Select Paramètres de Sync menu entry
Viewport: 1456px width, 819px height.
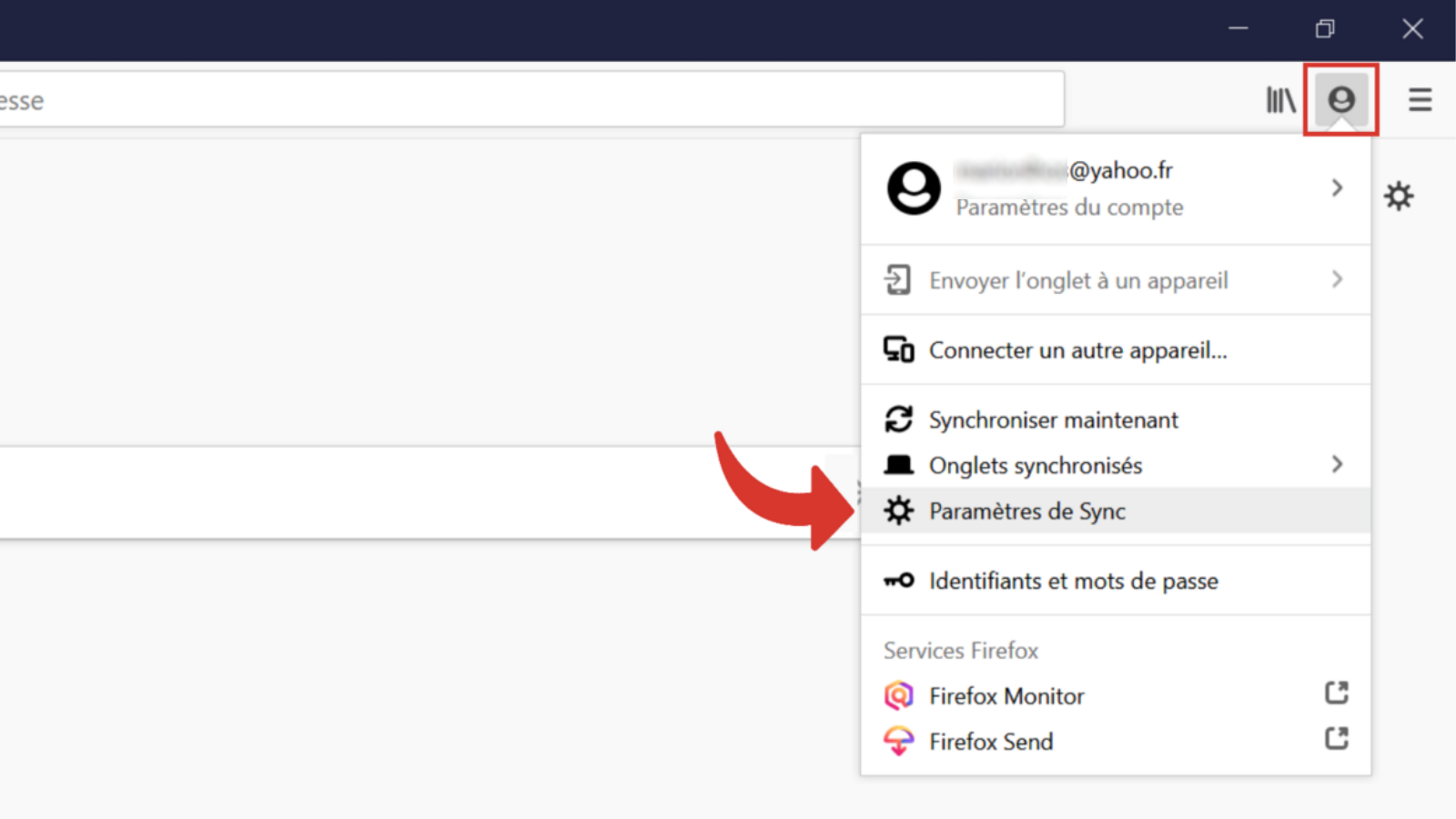(1026, 511)
